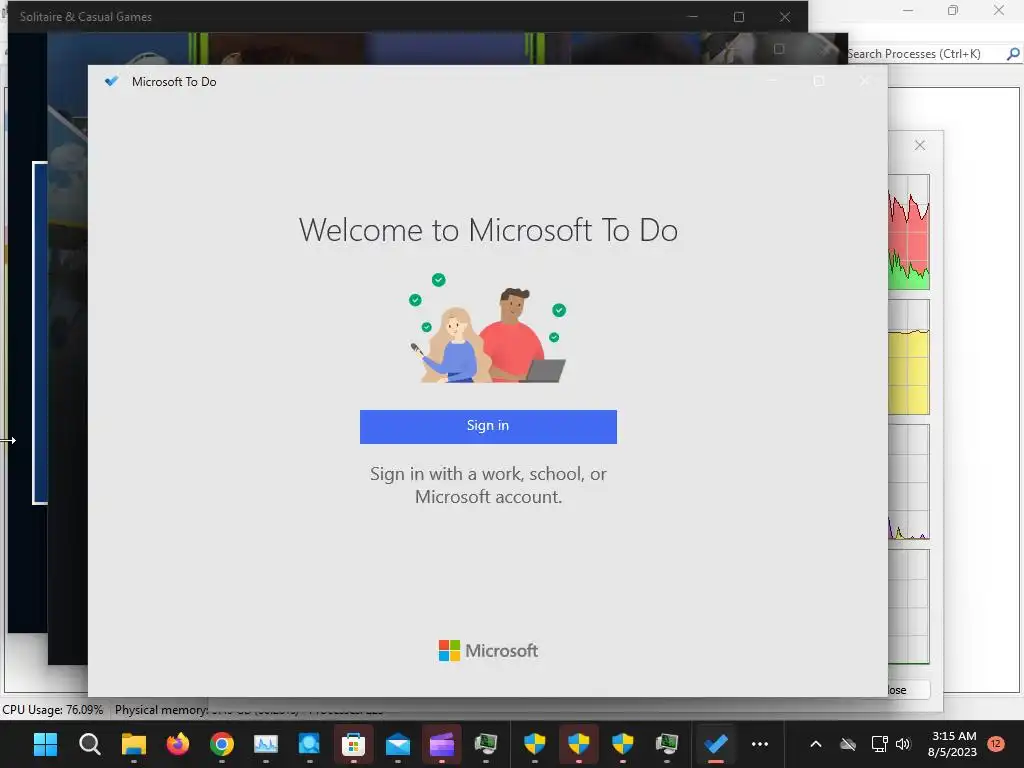The height and width of the screenshot is (768, 1024).
Task: Open the volume speaker tray icon
Action: [903, 744]
